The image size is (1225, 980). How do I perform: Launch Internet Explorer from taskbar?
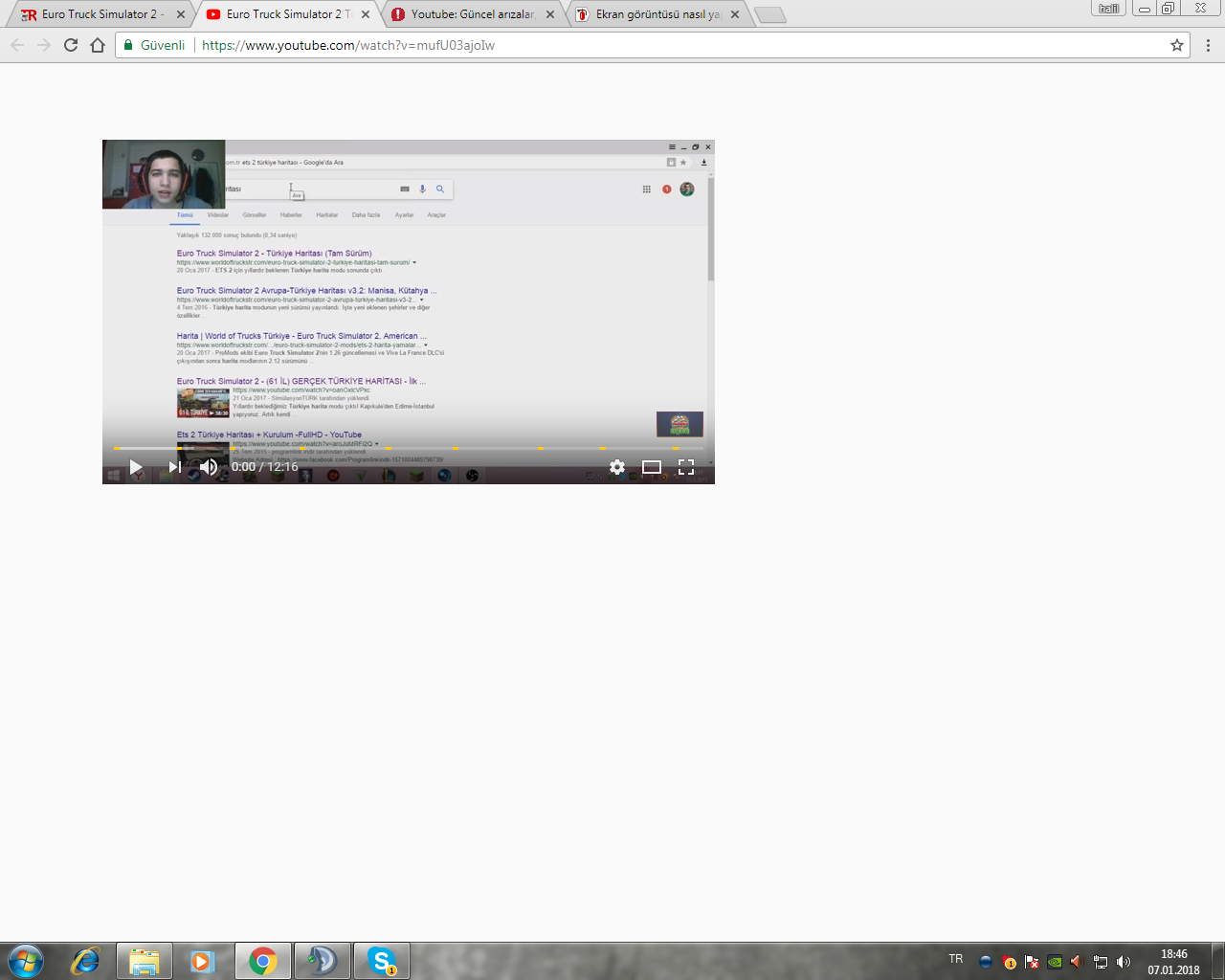tap(85, 961)
